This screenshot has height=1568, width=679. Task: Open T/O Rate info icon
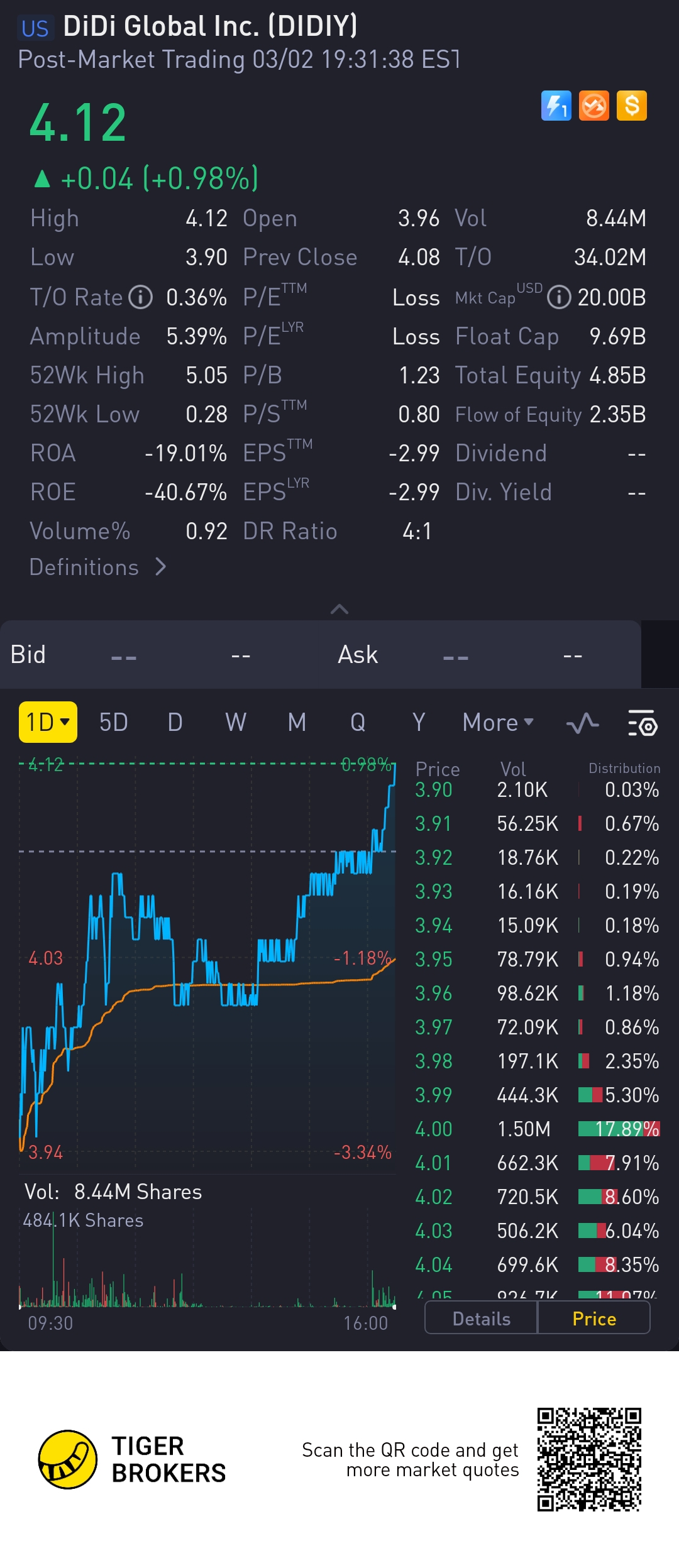pos(141,297)
